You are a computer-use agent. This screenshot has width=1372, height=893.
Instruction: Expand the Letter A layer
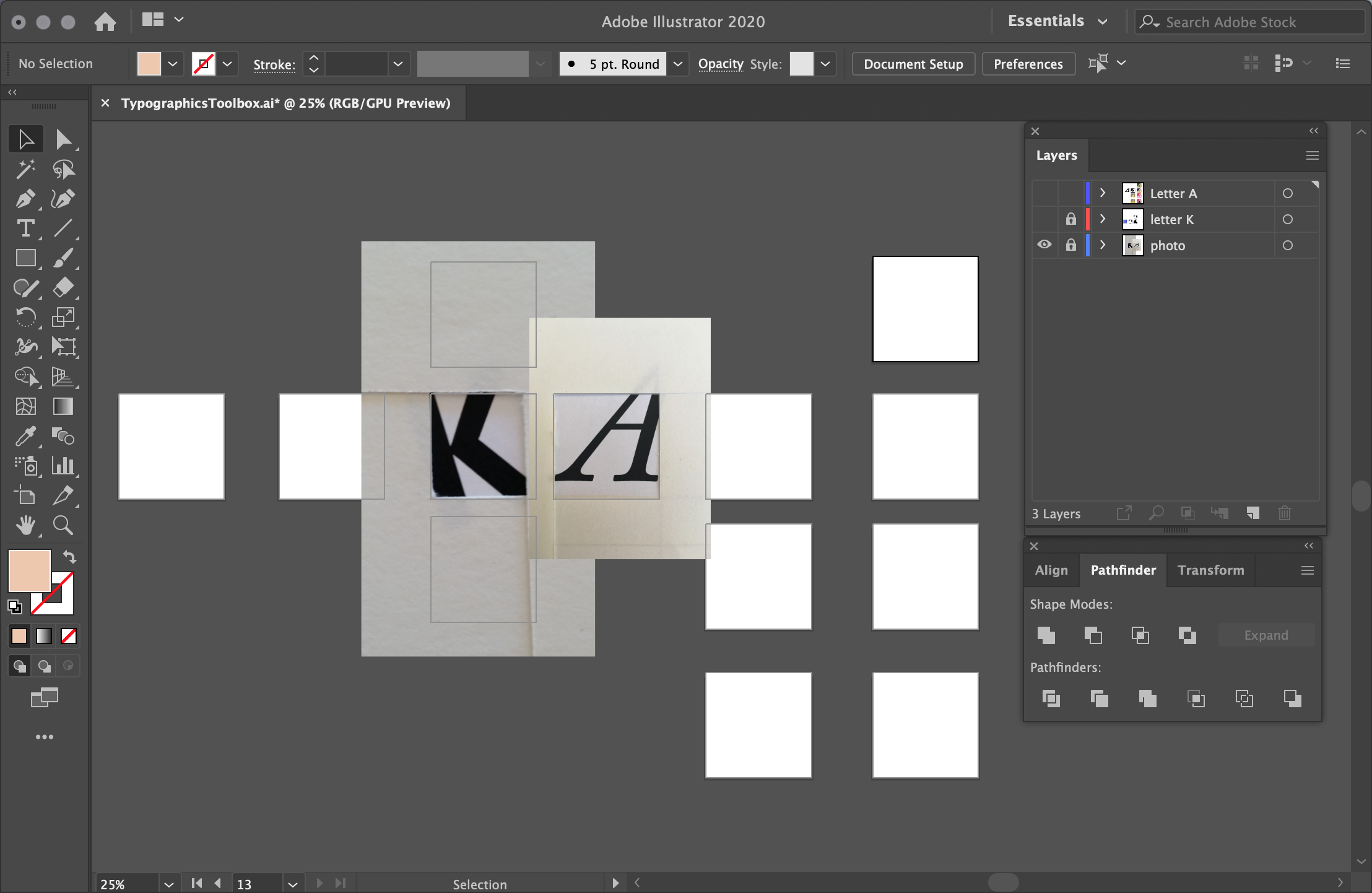click(1103, 193)
